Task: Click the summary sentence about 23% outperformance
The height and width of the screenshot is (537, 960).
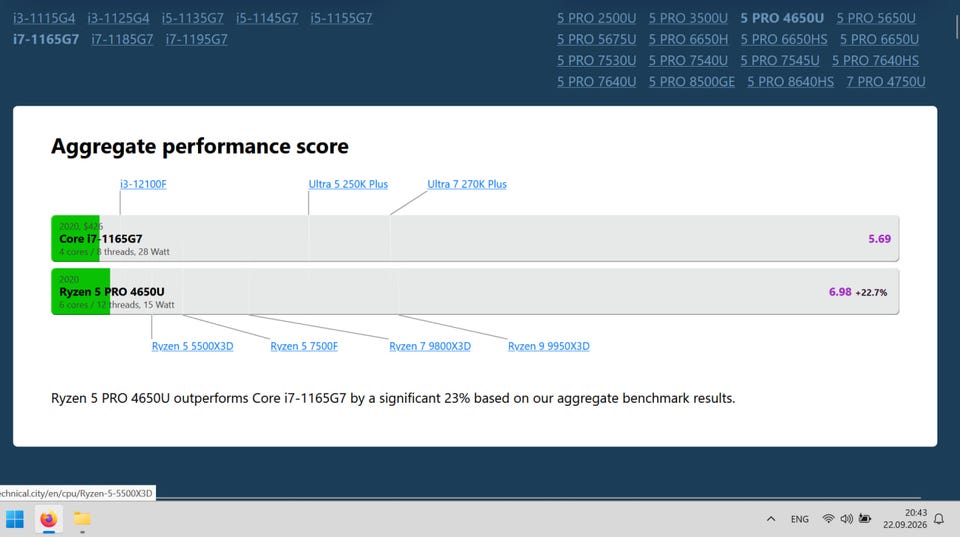Action: click(x=393, y=398)
